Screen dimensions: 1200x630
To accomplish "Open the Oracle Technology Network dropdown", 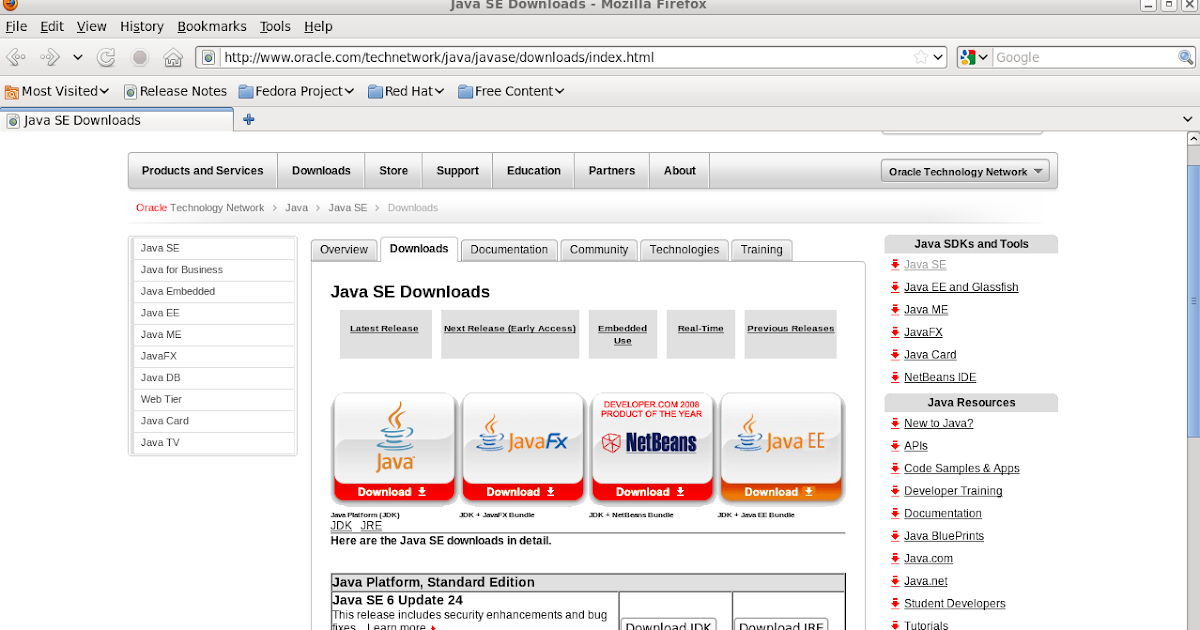I will point(965,171).
